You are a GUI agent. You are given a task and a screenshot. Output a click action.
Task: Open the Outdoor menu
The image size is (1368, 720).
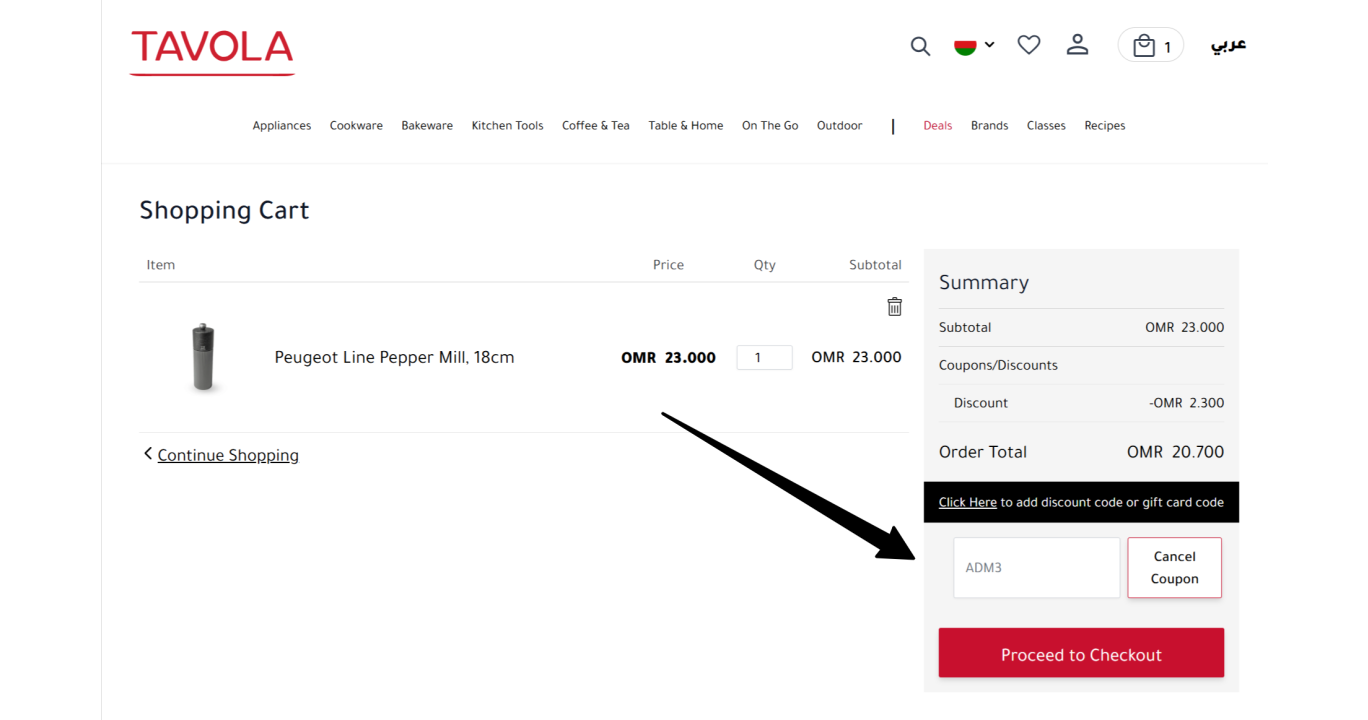pos(840,126)
